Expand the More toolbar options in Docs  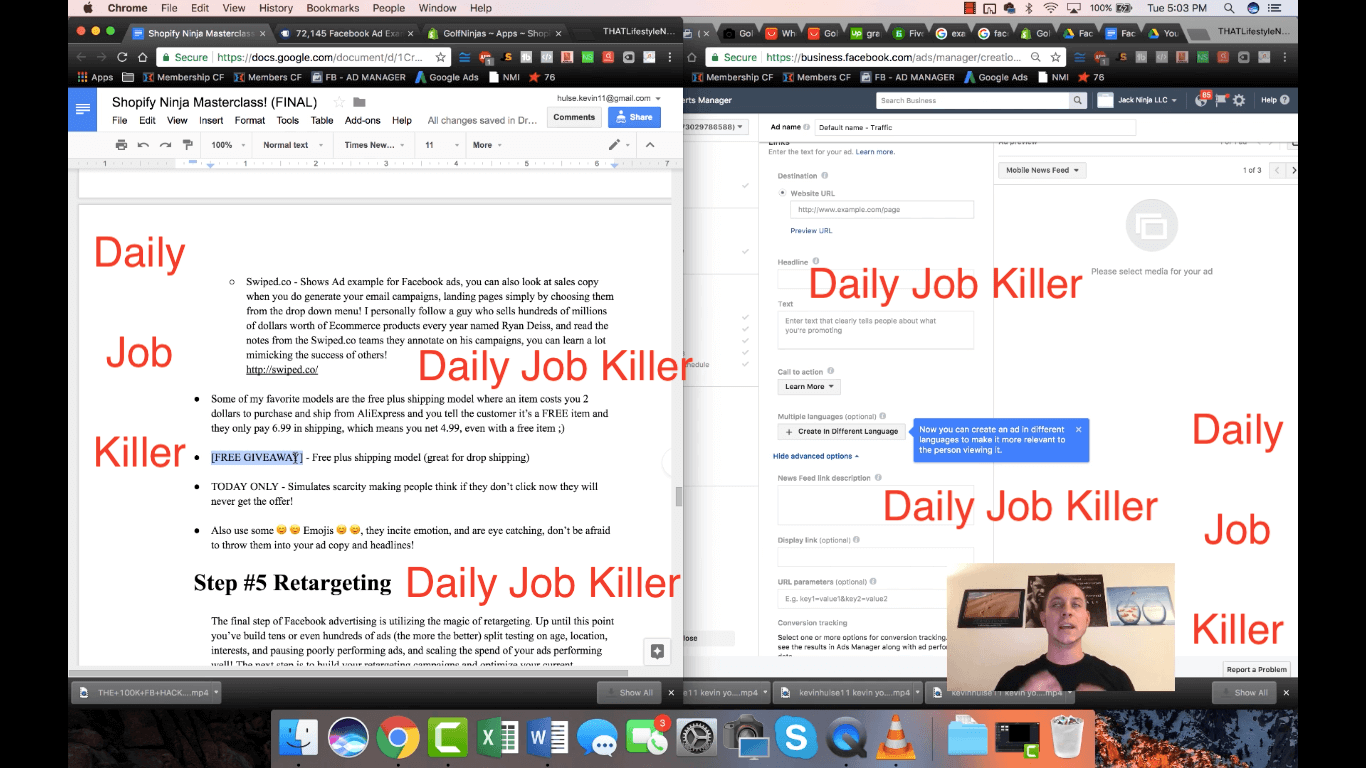487,145
